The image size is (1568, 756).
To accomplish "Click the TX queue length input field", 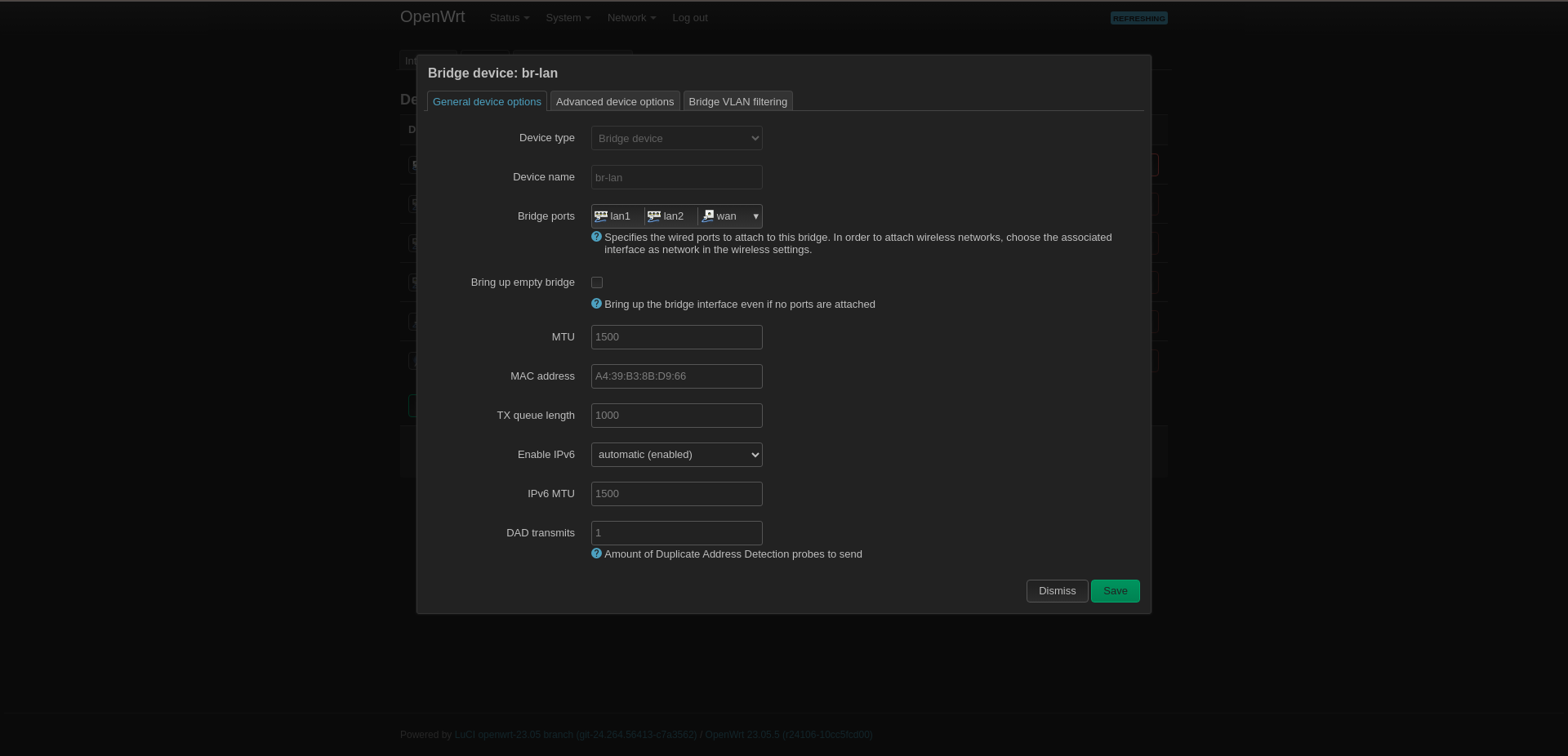I will [x=677, y=416].
